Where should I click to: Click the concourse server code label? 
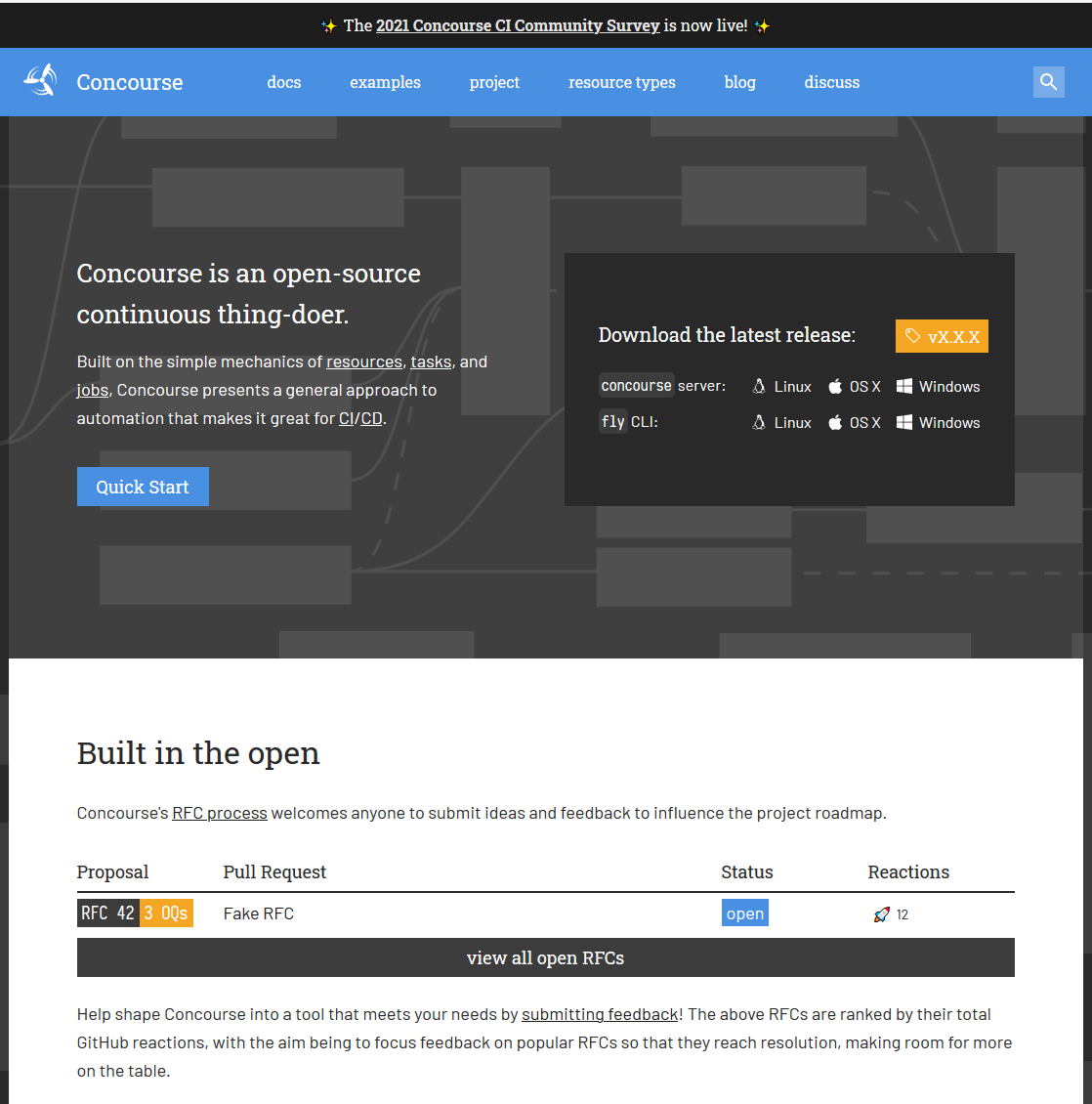pyautogui.click(x=637, y=385)
